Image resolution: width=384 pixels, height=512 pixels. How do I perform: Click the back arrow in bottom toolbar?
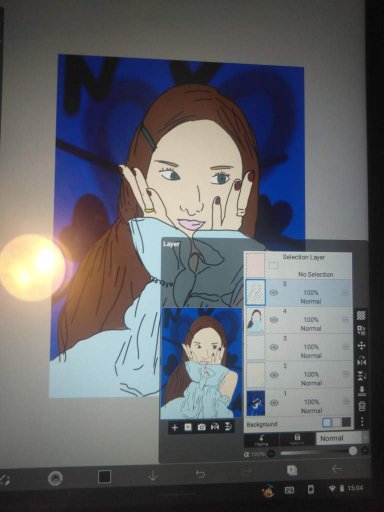(337, 469)
